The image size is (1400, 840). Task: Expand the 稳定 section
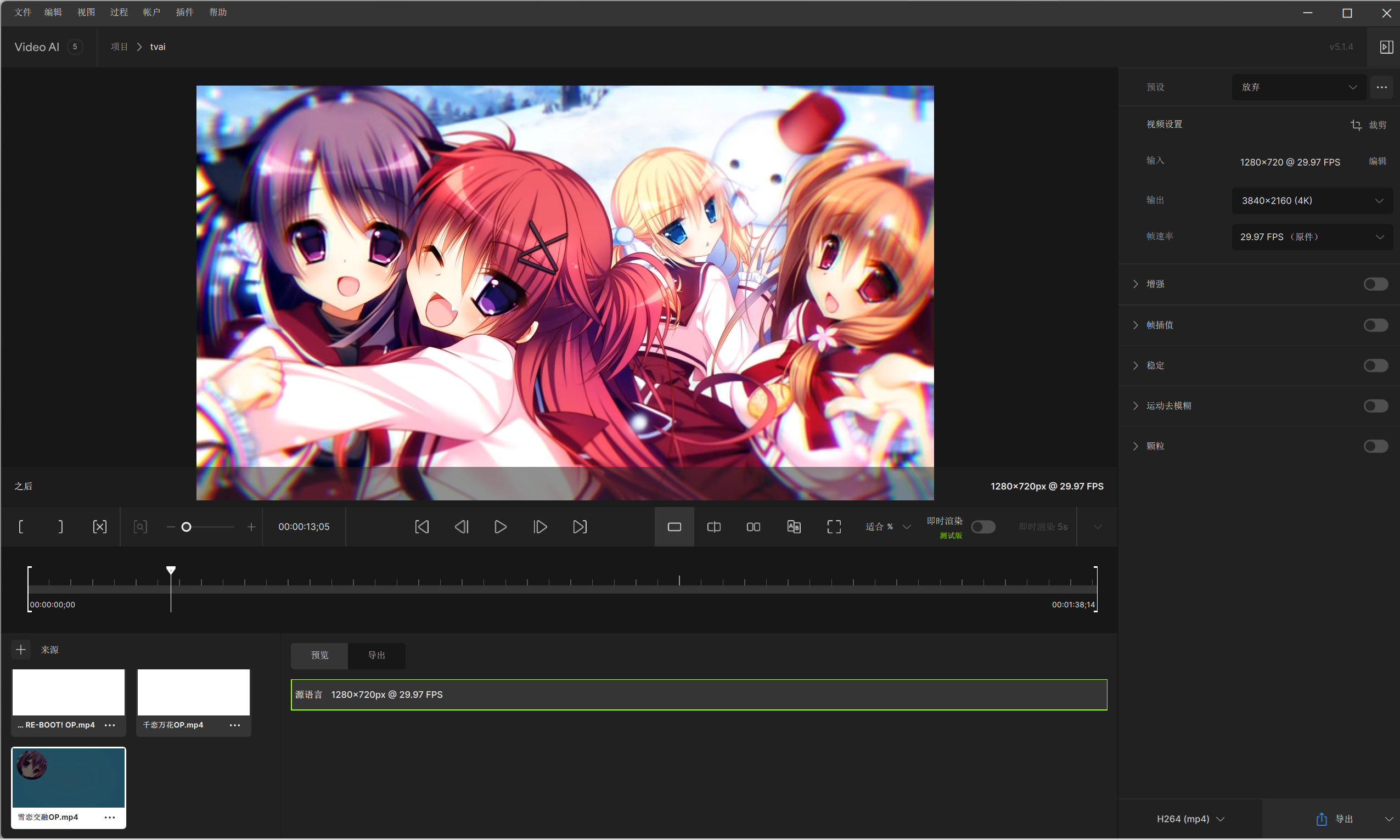(x=1135, y=365)
